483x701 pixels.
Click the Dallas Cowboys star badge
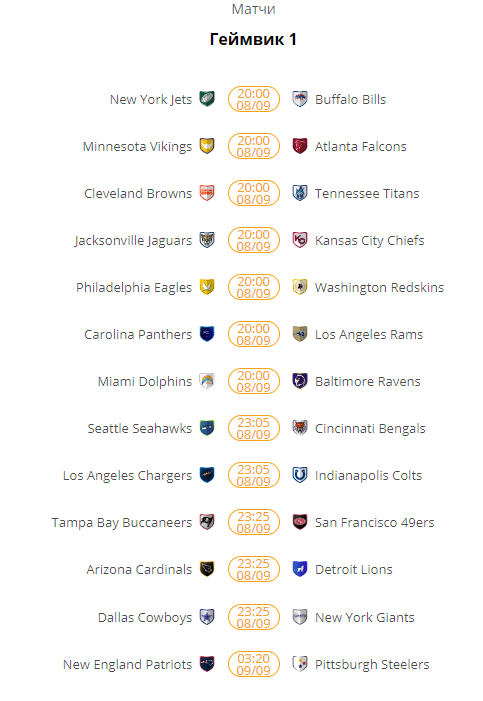(207, 617)
